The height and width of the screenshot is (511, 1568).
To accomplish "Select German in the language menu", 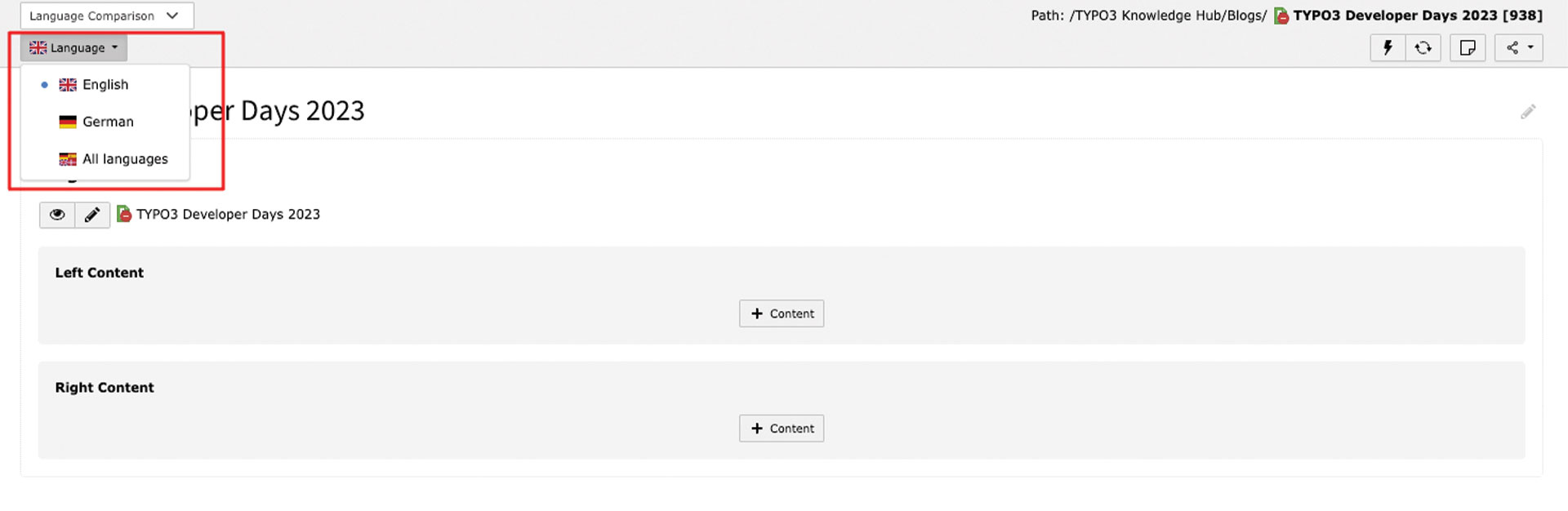I will (x=108, y=122).
